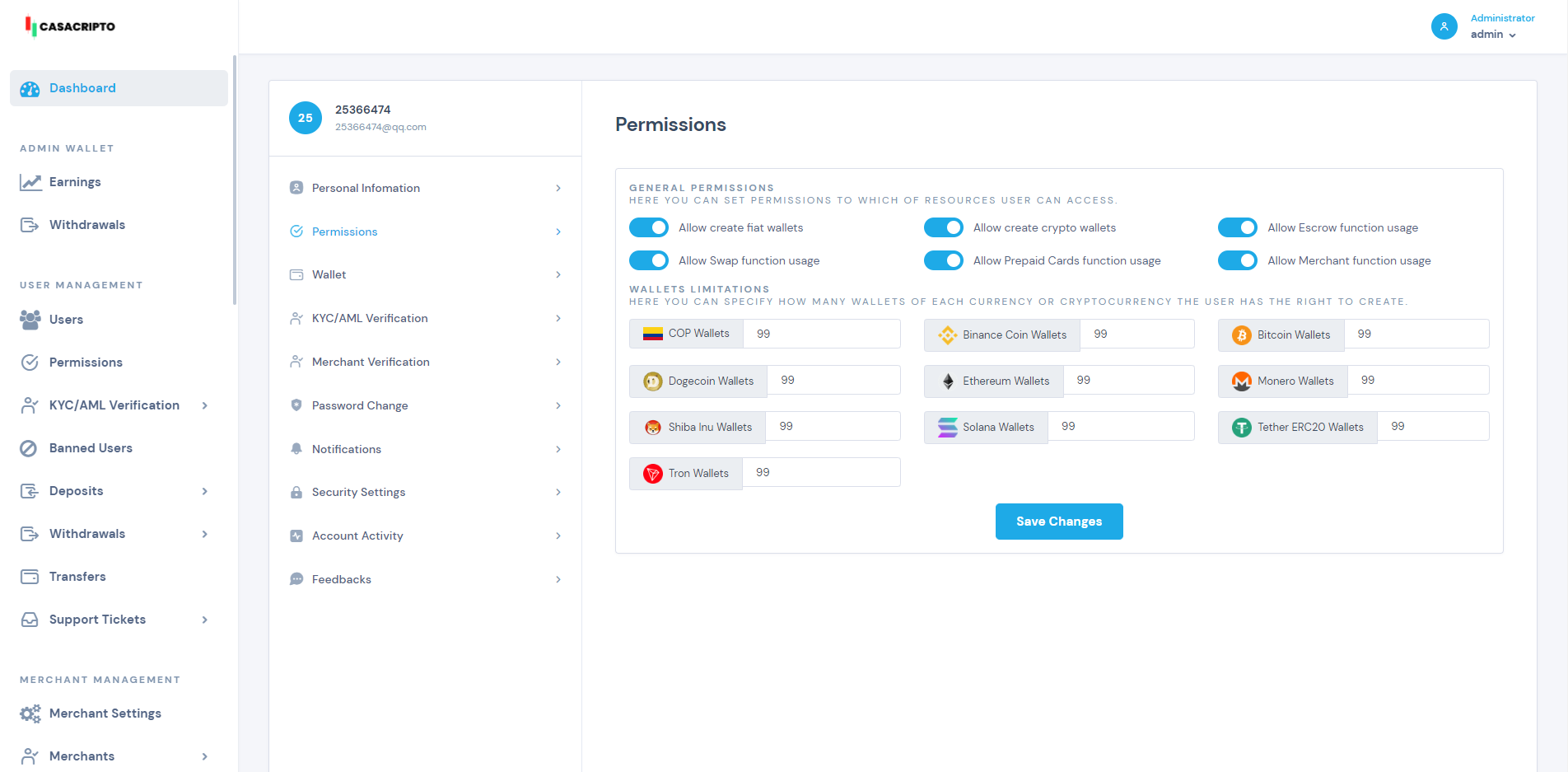Turn off Allow Escrow function usage
Screen dimensions: 1568x772
coord(1237,227)
